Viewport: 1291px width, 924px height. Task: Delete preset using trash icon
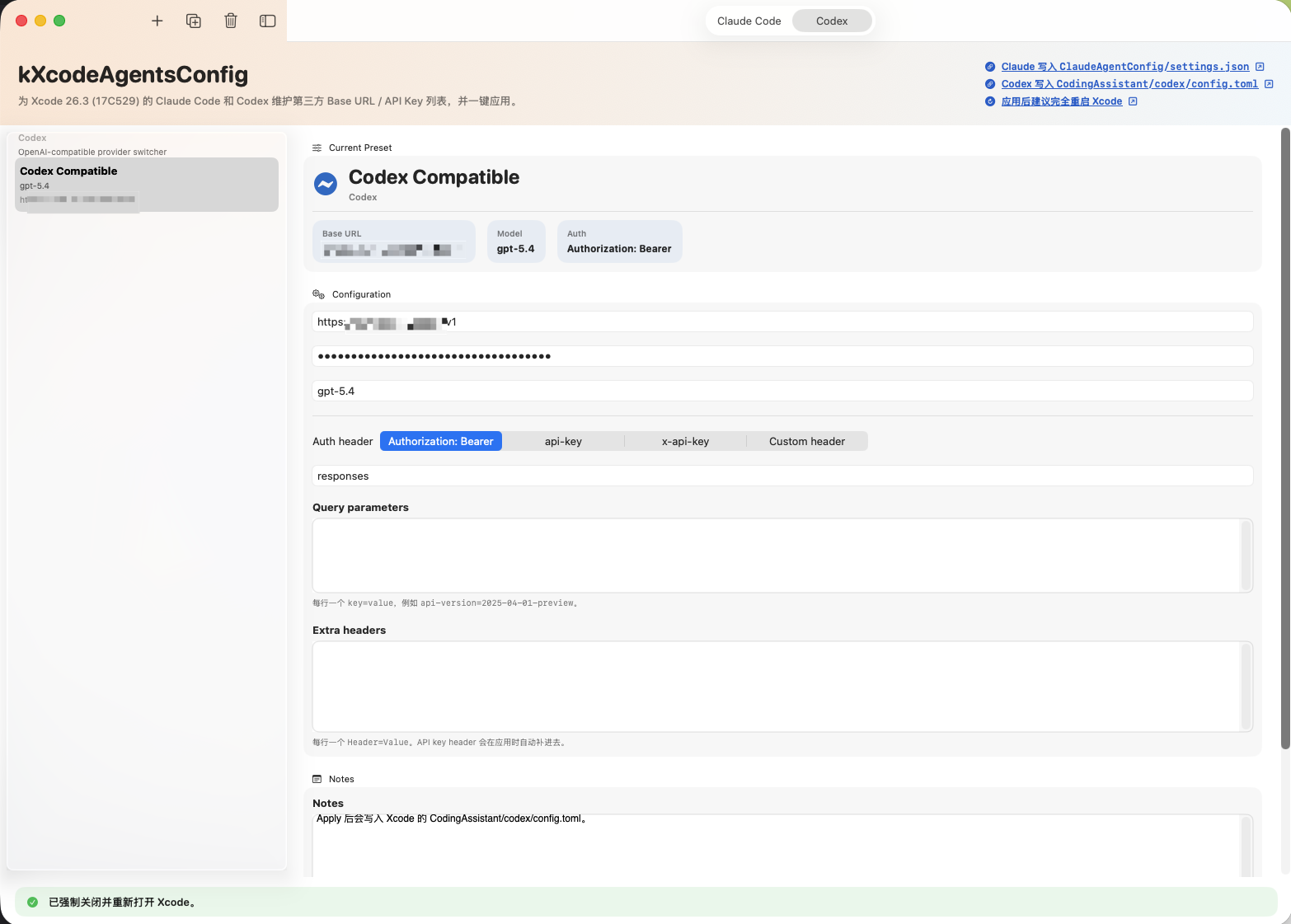231,21
